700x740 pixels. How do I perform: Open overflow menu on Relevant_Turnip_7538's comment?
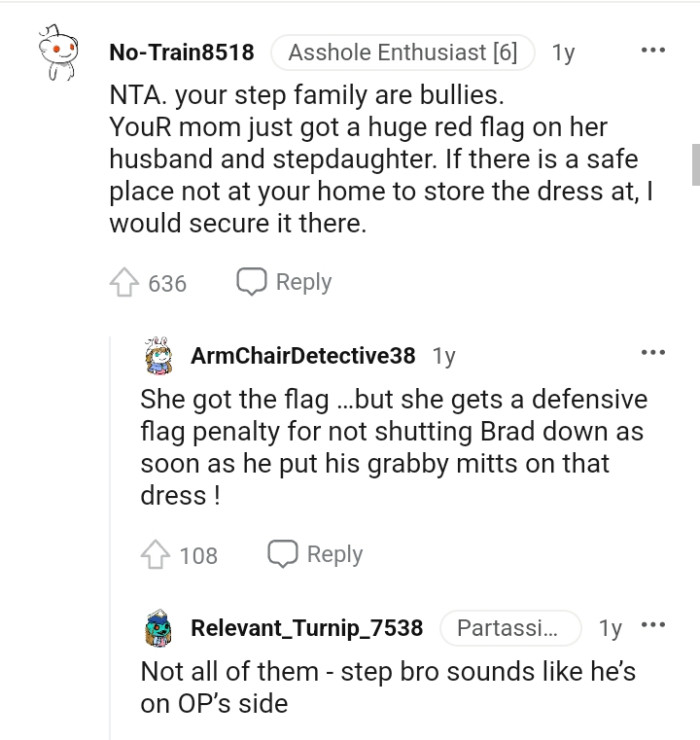pyautogui.click(x=654, y=627)
